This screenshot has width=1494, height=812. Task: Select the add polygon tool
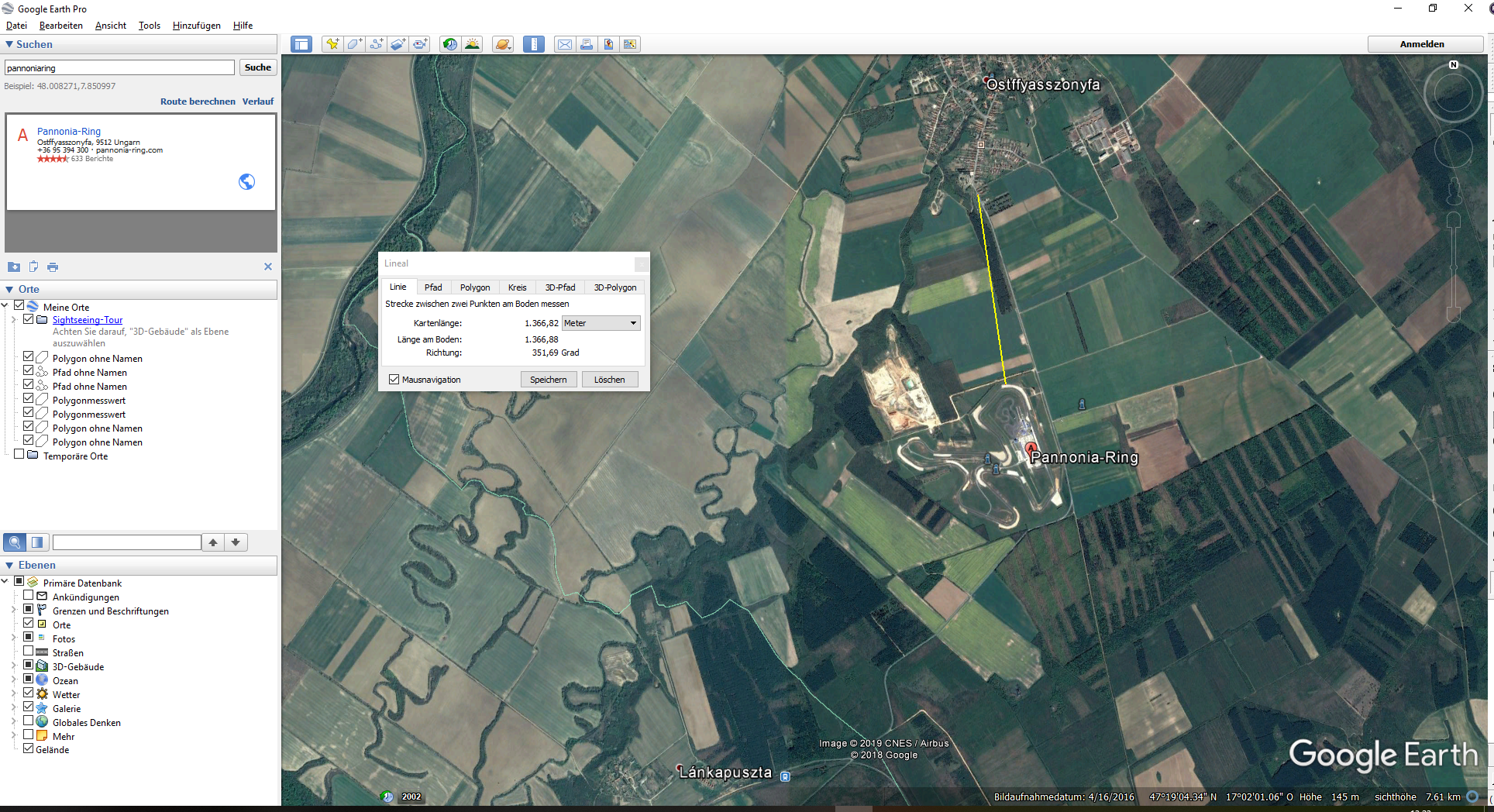[354, 44]
